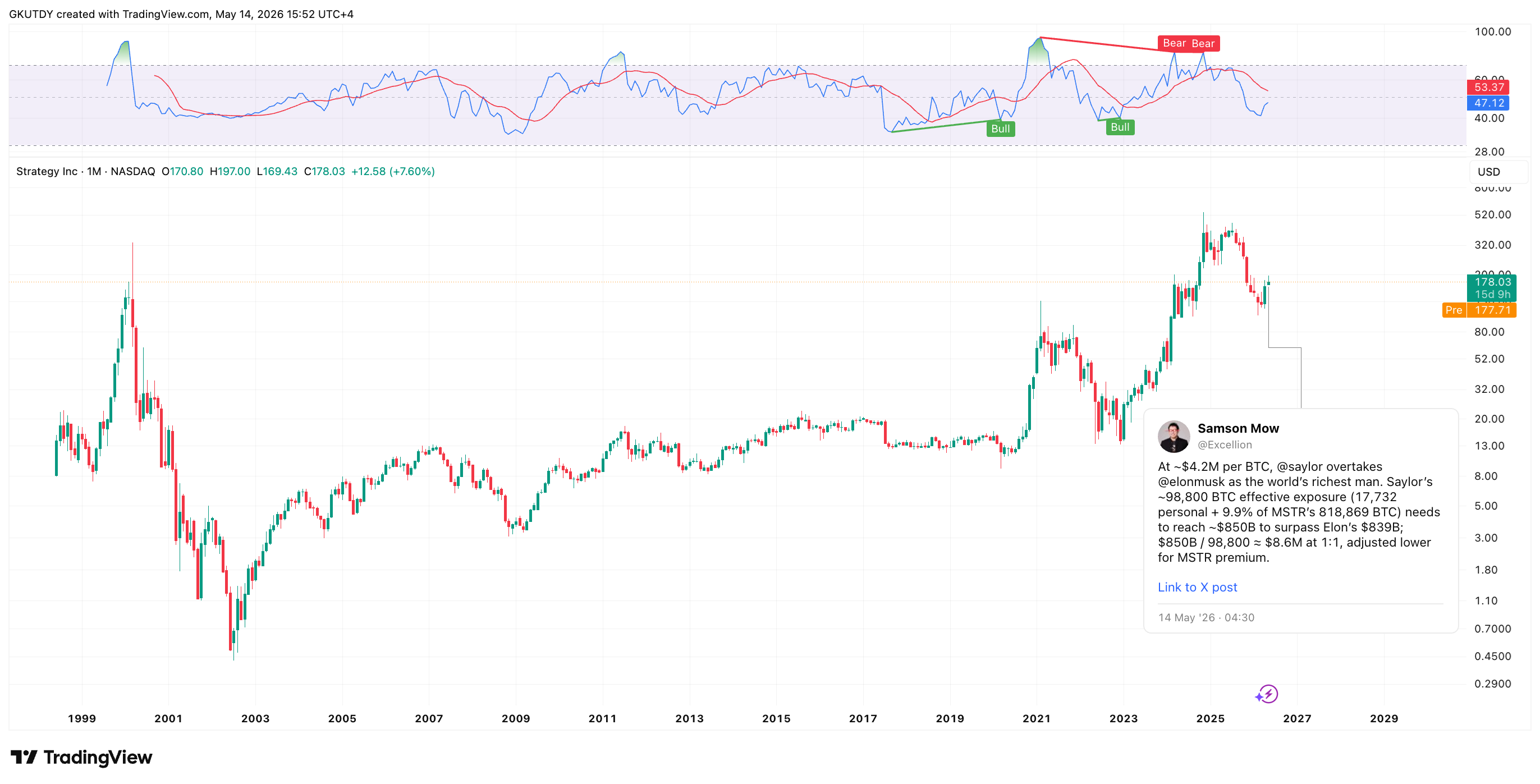The image size is (1540, 784).
Task: Click the 0.4500 price axis label
Action: pos(1492,656)
